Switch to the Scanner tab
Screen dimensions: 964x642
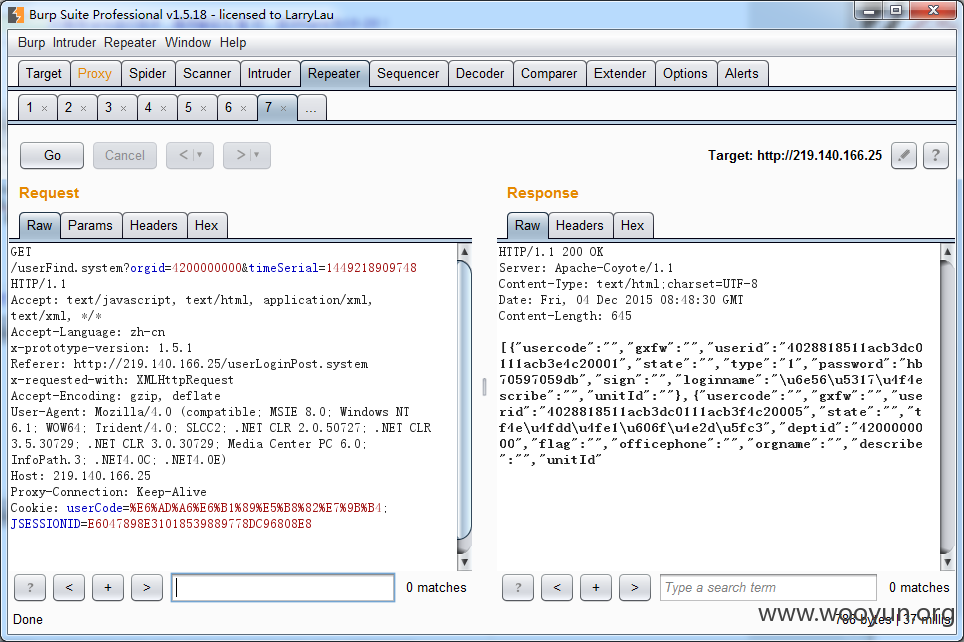(x=207, y=74)
